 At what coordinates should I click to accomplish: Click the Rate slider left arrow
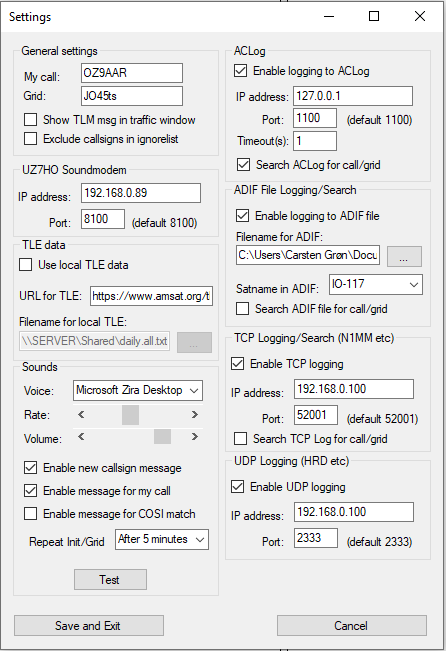(x=81, y=414)
